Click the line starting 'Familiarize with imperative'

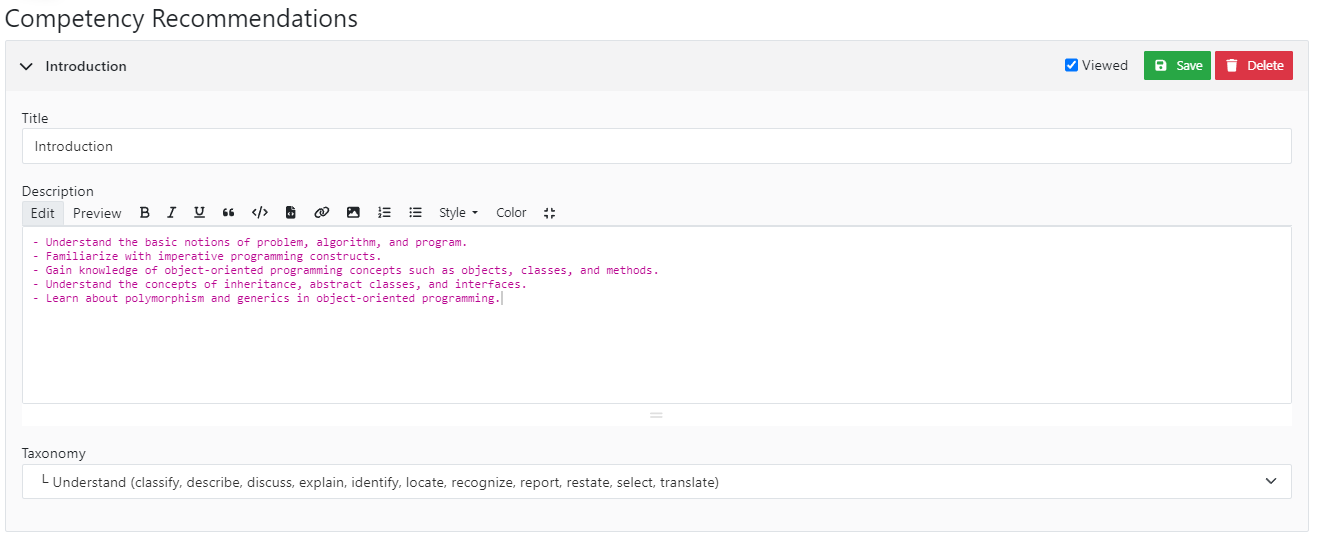pos(207,256)
